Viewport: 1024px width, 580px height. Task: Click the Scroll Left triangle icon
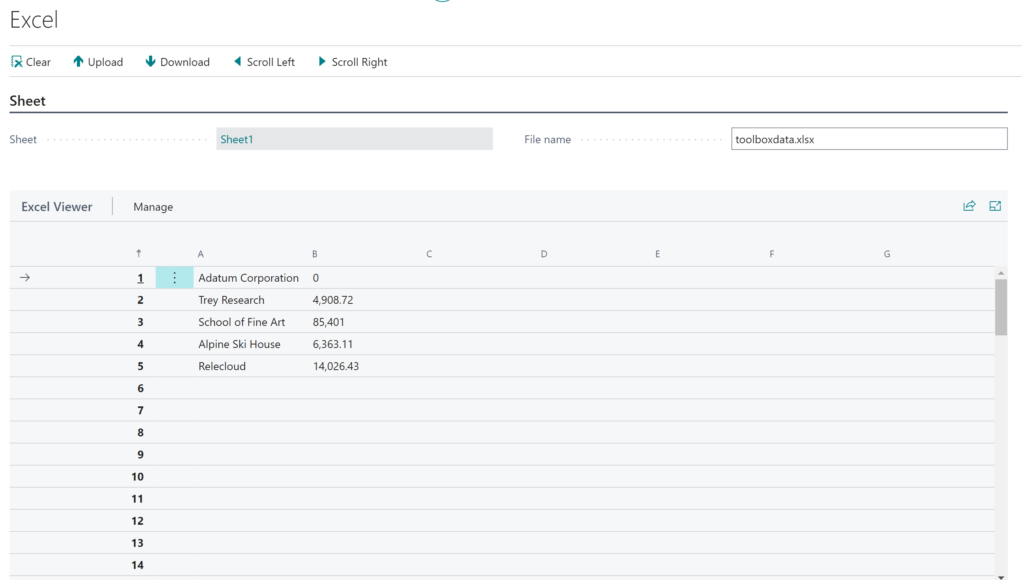[238, 61]
